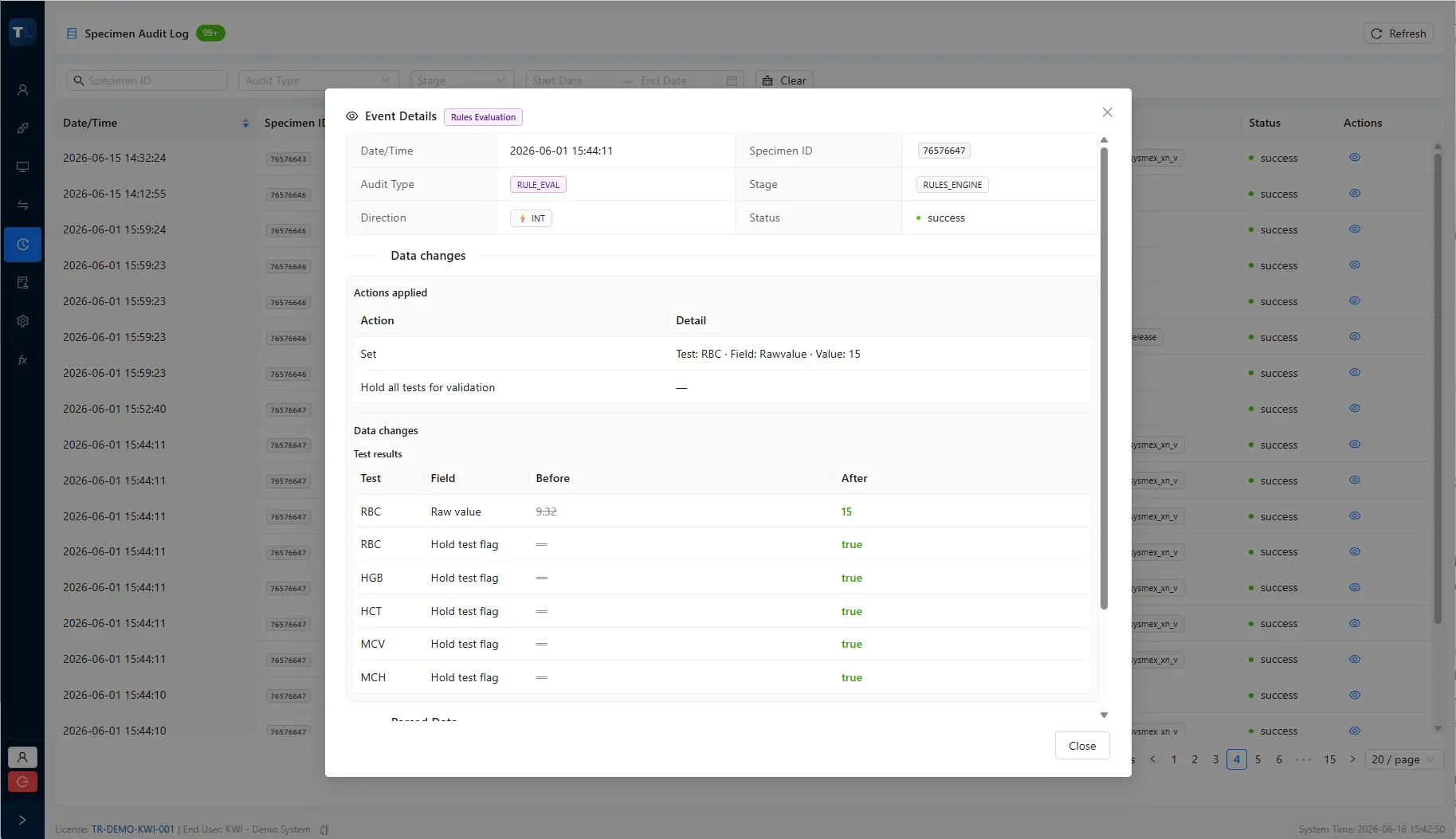Go to page 1
Image resolution: width=1456 pixels, height=839 pixels.
[x=1174, y=759]
